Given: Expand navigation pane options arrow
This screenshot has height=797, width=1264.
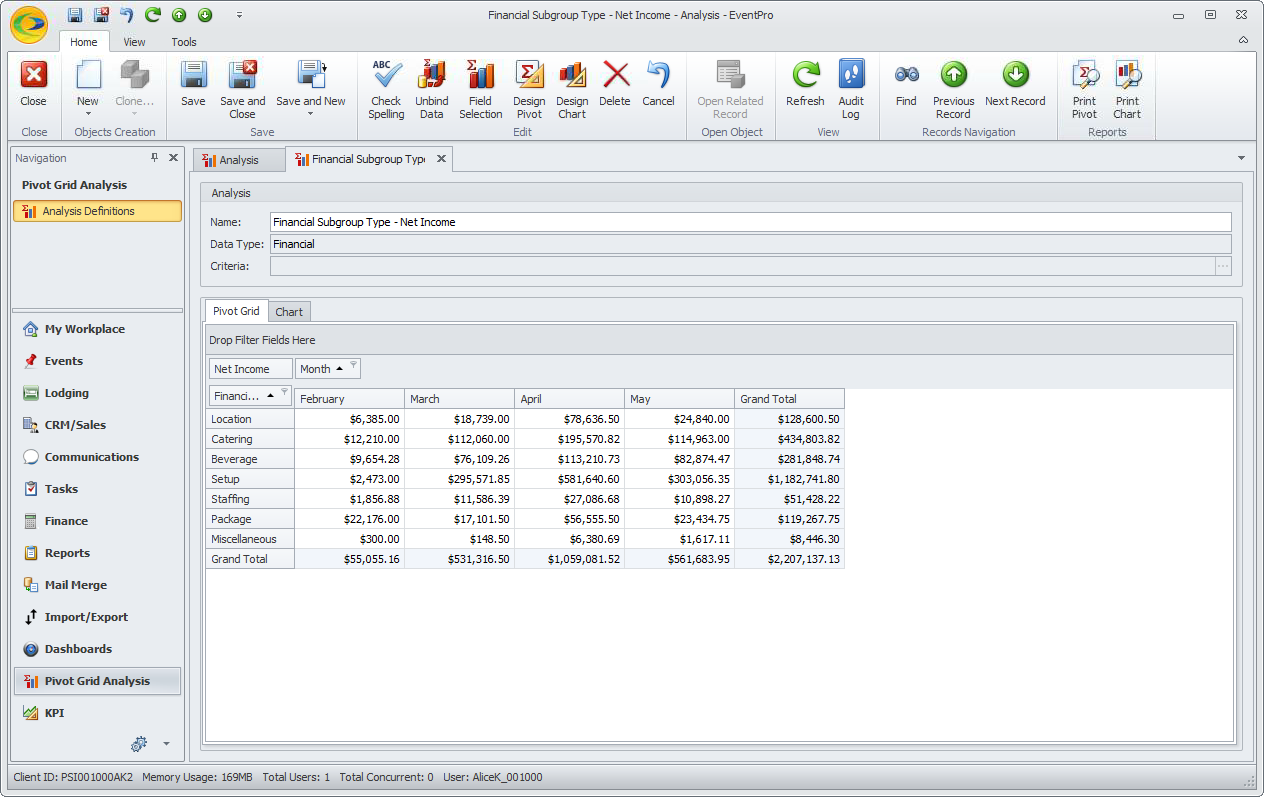Looking at the screenshot, I should pos(166,744).
